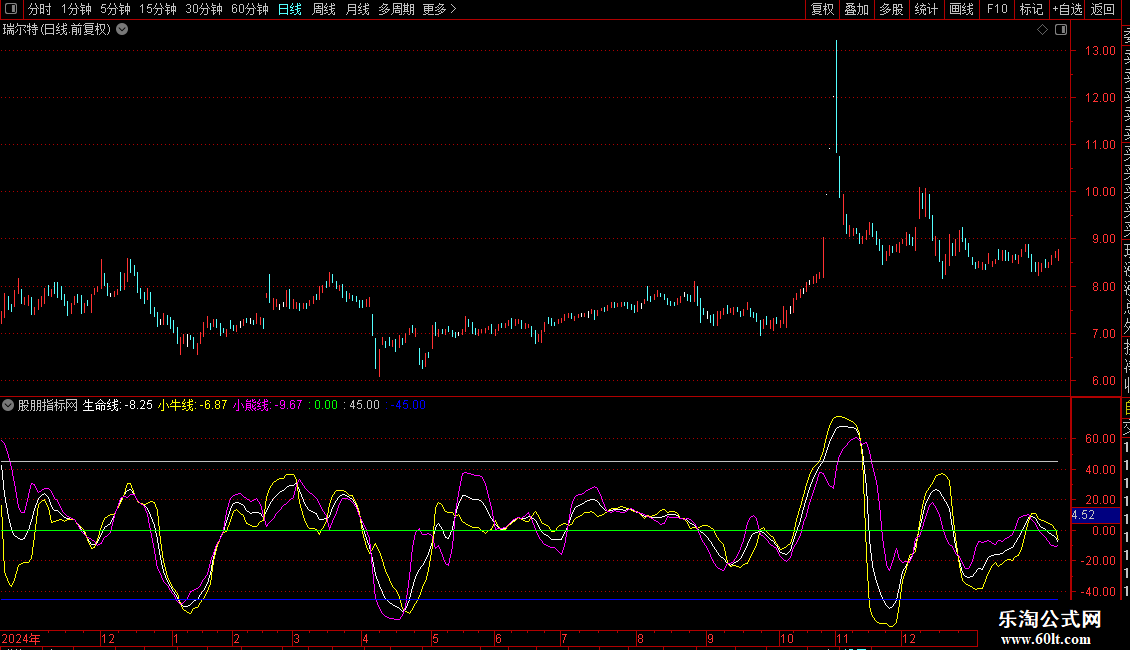Switch to the 5分钟 period tab

(115, 9)
